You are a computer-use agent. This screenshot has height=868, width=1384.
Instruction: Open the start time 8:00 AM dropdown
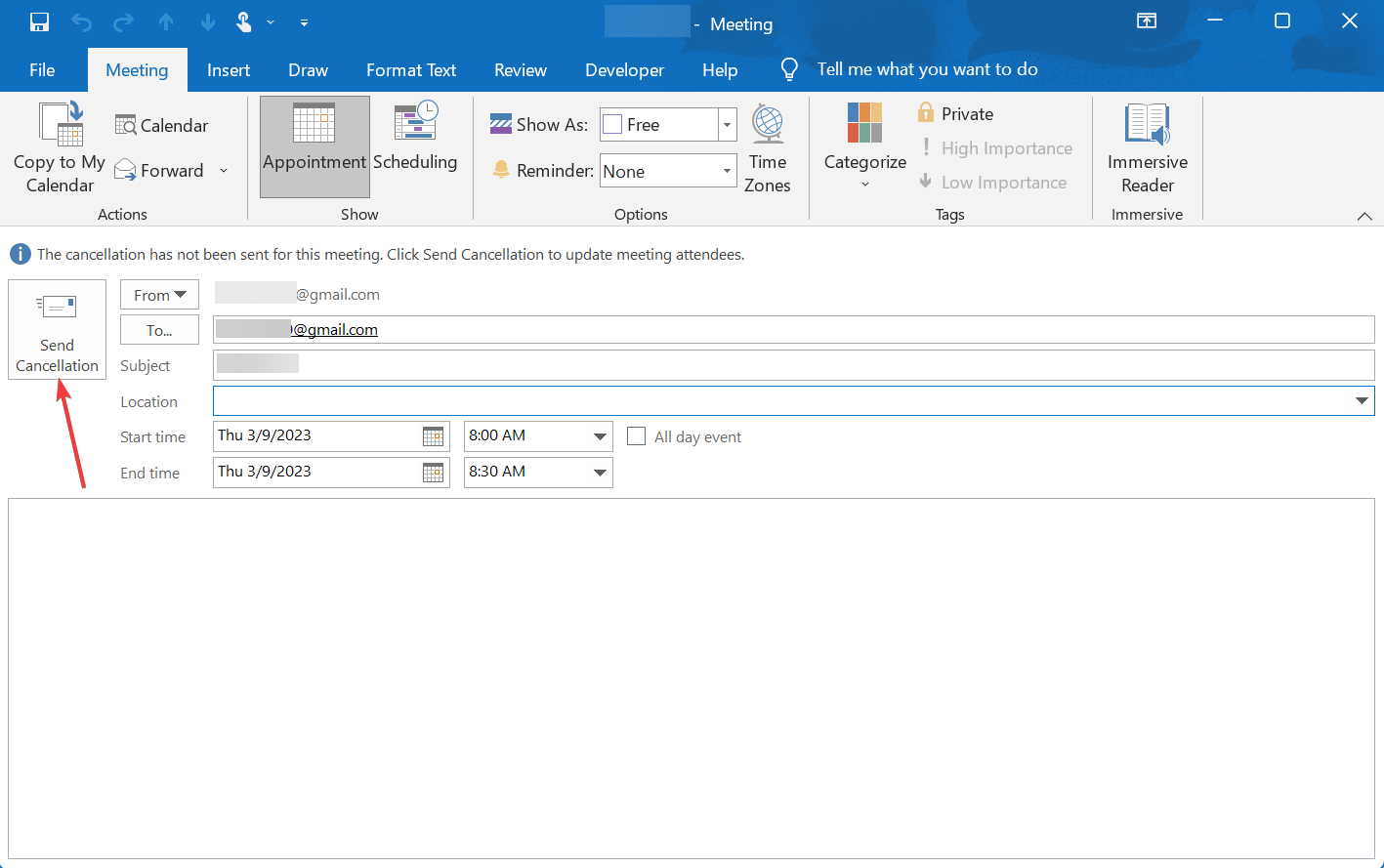coord(600,436)
